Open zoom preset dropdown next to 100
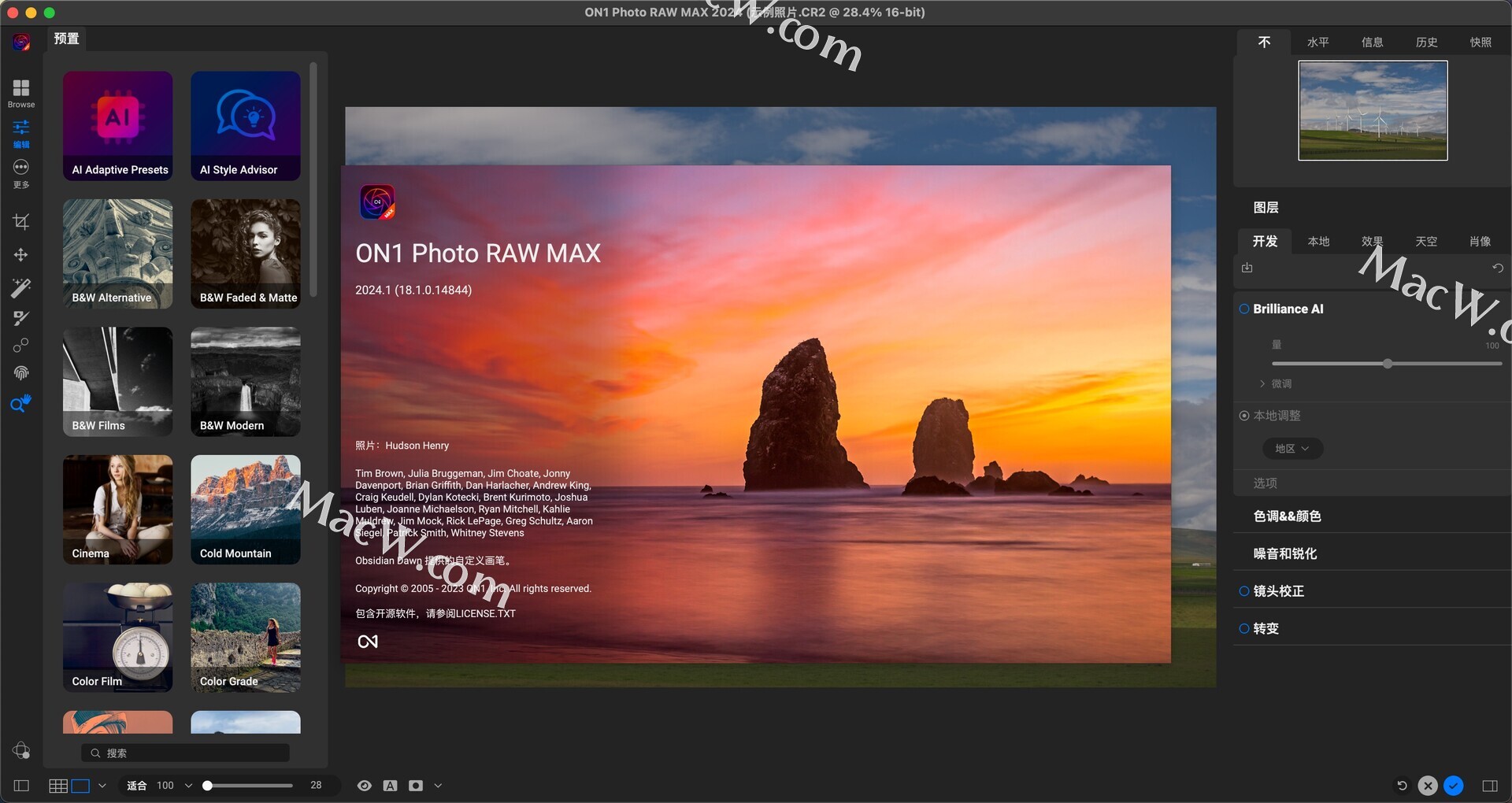 pyautogui.click(x=188, y=786)
